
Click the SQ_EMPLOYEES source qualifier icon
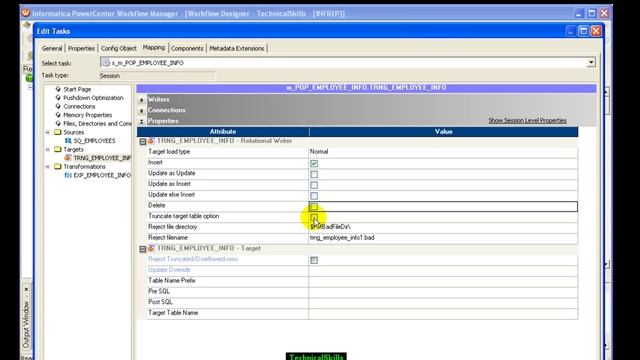[x=68, y=141]
